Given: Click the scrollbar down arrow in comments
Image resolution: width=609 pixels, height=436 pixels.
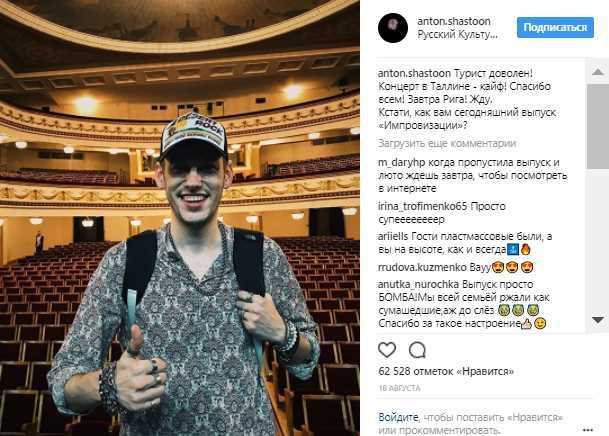Looking at the screenshot, I should [x=598, y=320].
